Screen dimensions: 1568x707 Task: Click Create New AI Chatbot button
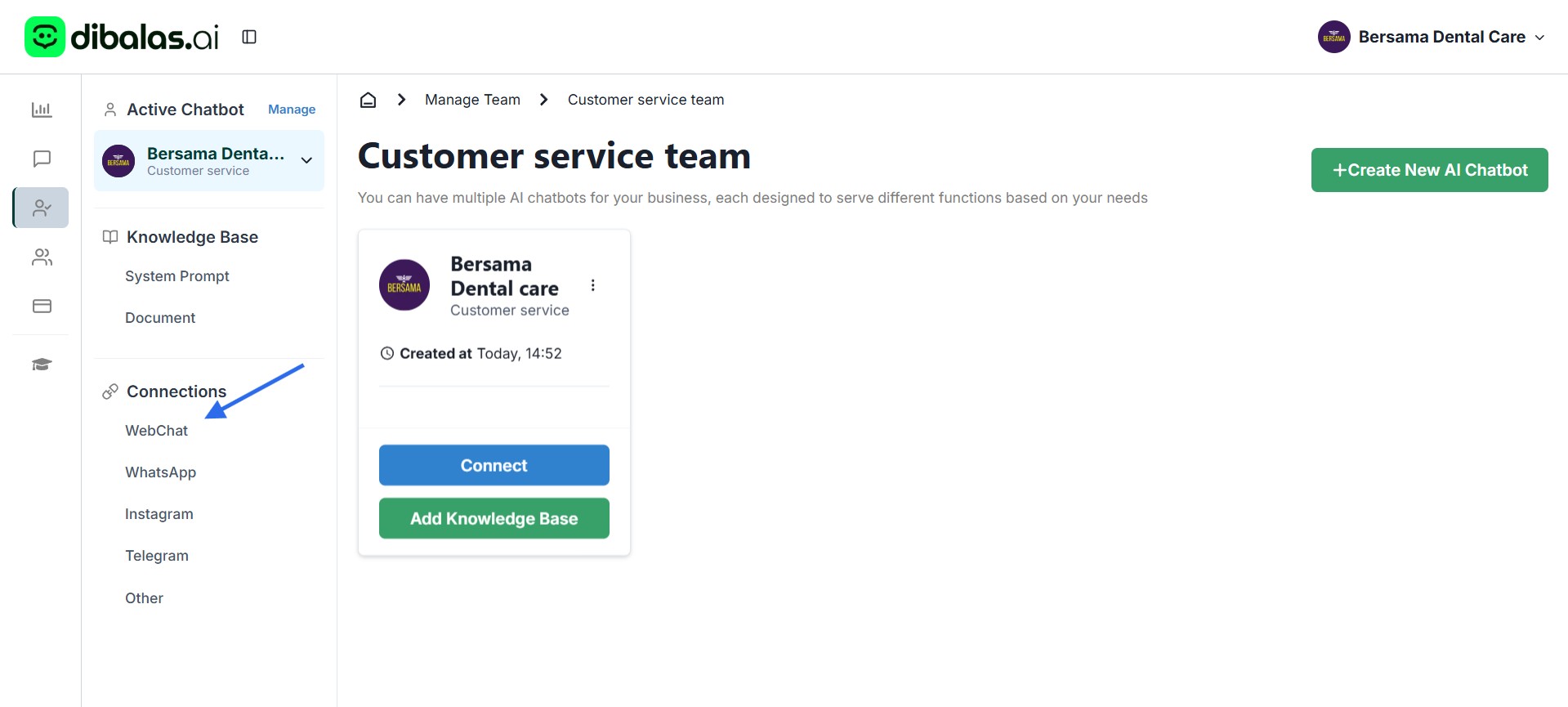pos(1429,170)
